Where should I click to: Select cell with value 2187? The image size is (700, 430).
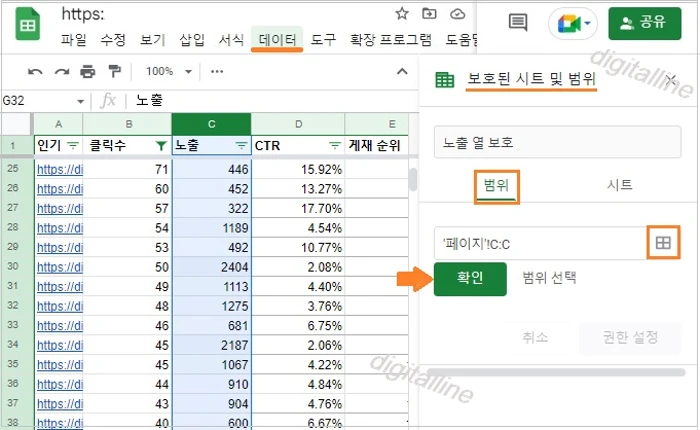[x=212, y=345]
